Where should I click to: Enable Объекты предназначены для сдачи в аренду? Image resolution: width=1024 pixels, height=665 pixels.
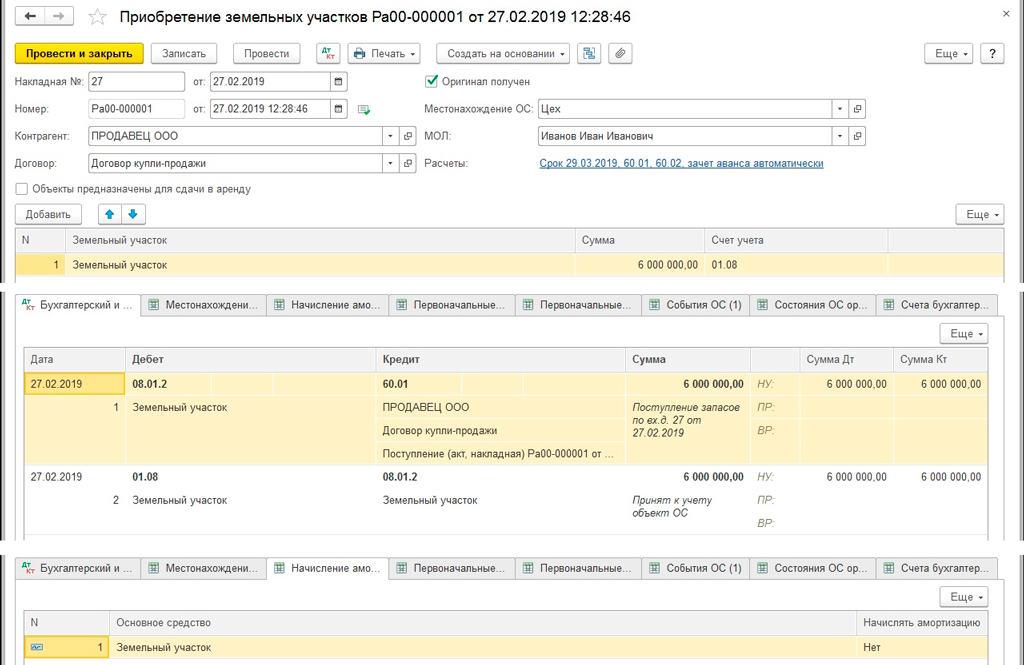(22, 189)
